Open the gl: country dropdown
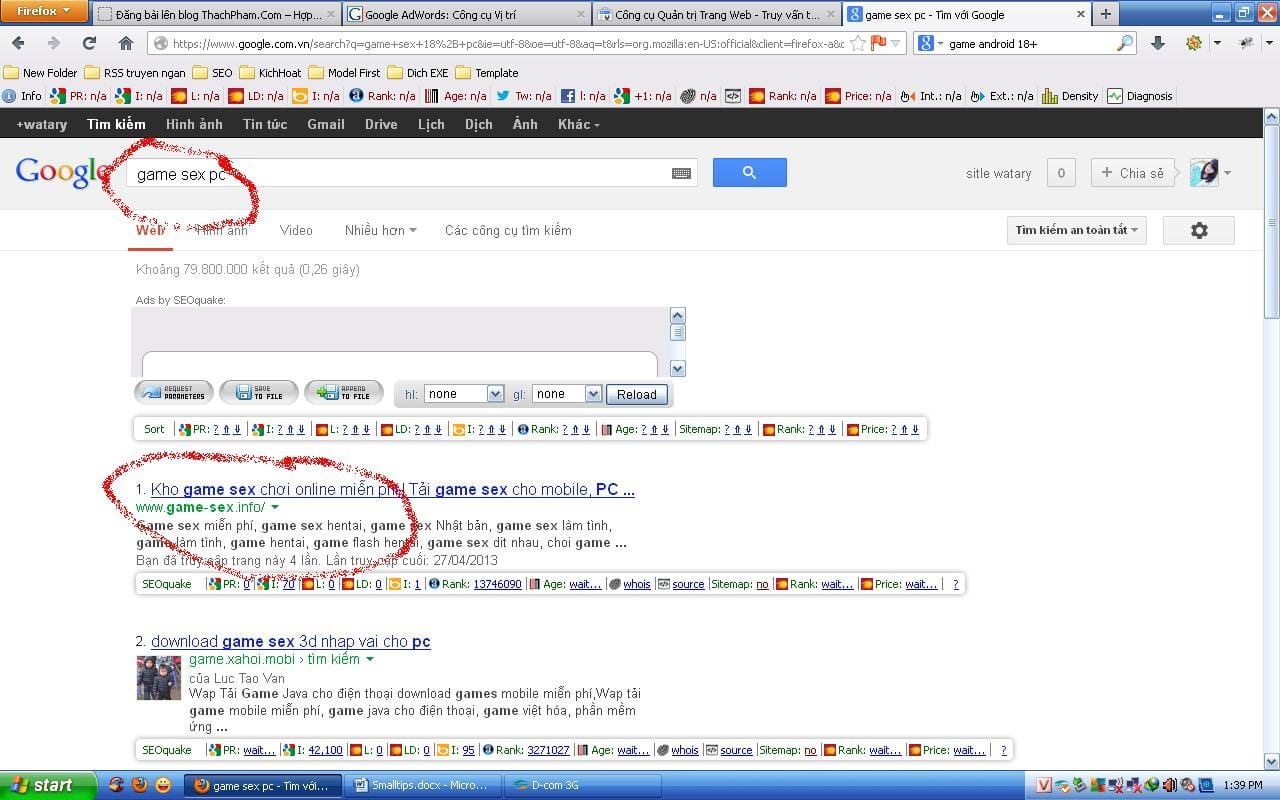Image resolution: width=1280 pixels, height=800 pixels. 567,394
